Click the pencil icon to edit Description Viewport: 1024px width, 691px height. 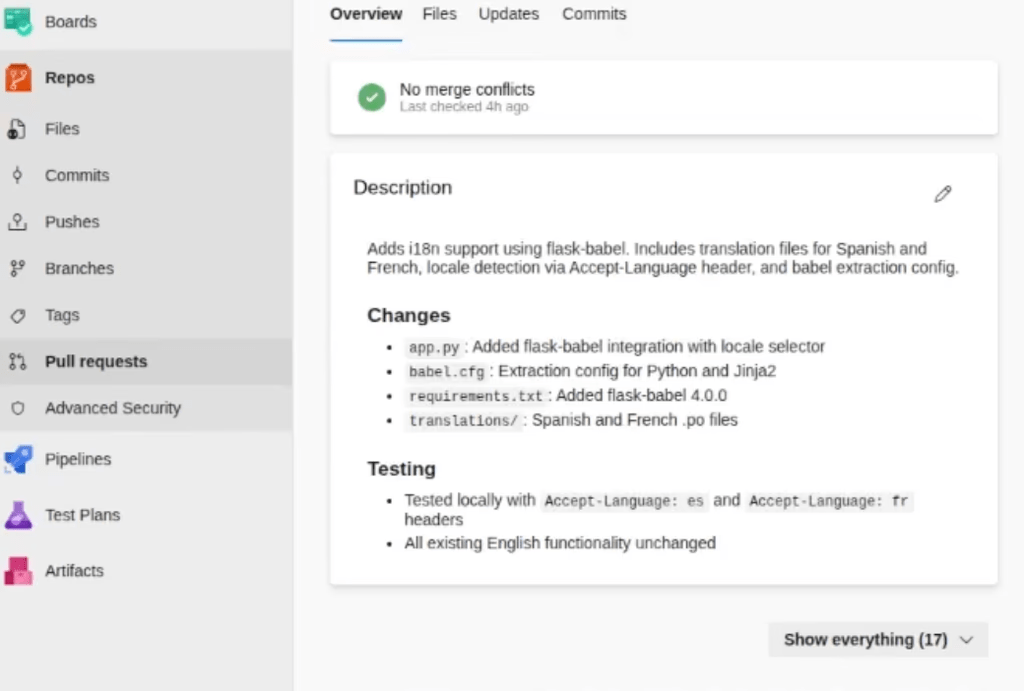[942, 193]
